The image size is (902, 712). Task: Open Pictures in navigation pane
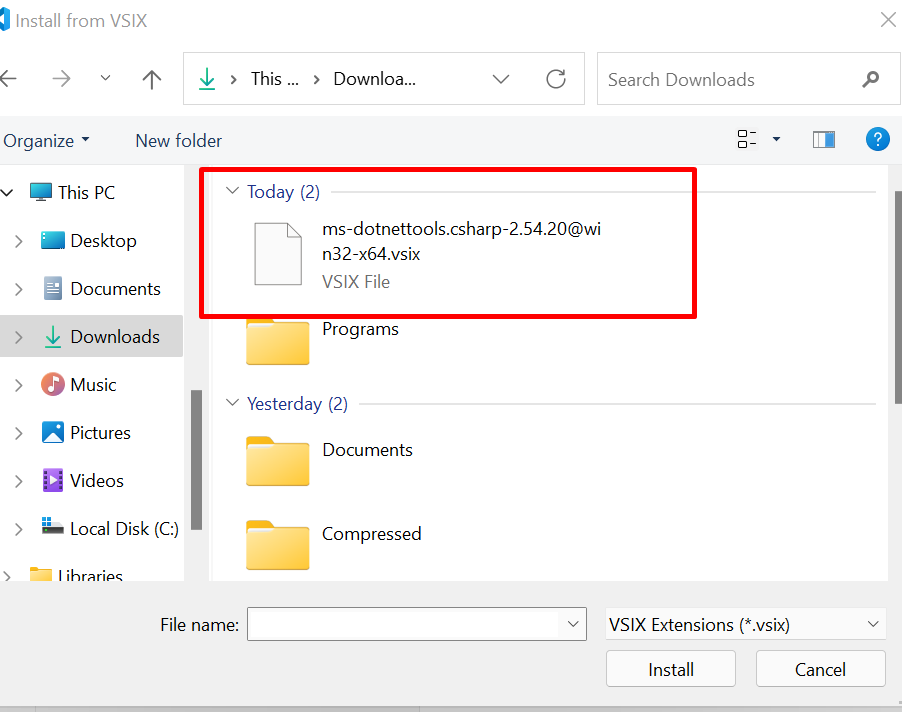click(100, 432)
